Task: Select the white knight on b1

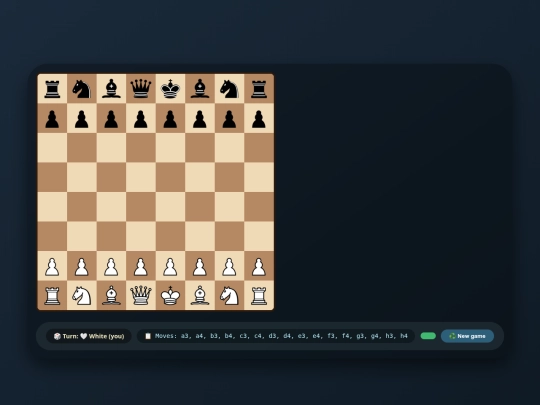Action: 82,295
